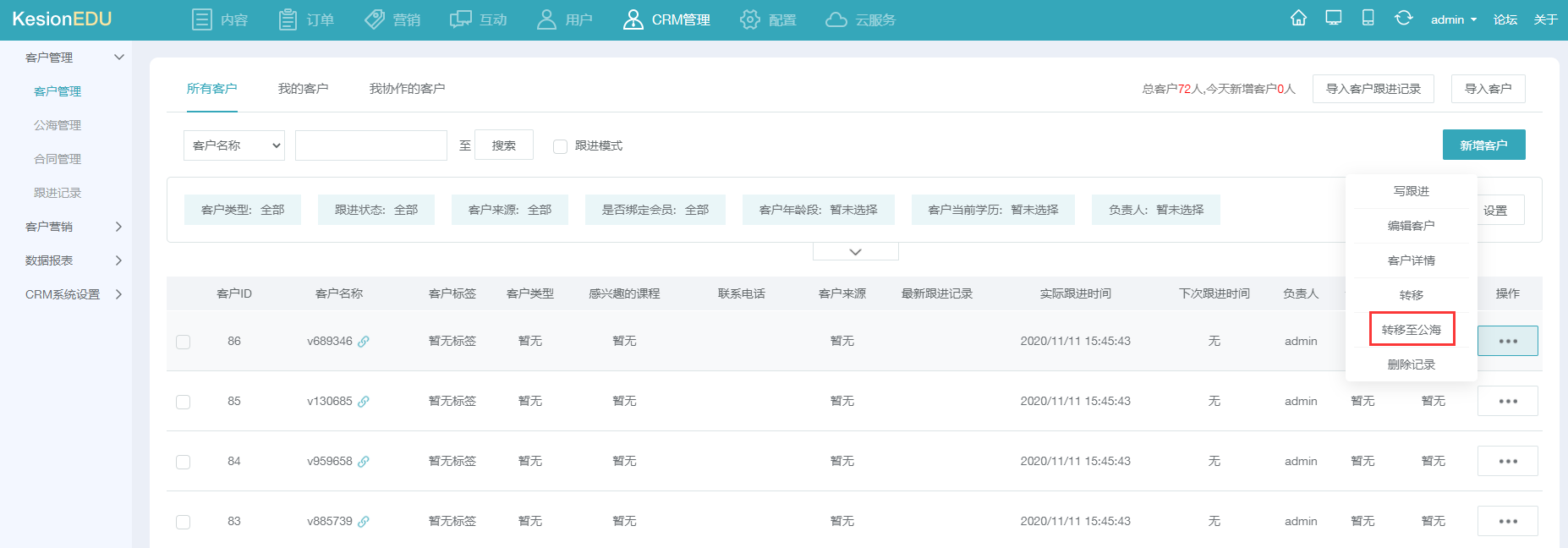Choose 转移至公海 from the action menu

tap(1412, 329)
